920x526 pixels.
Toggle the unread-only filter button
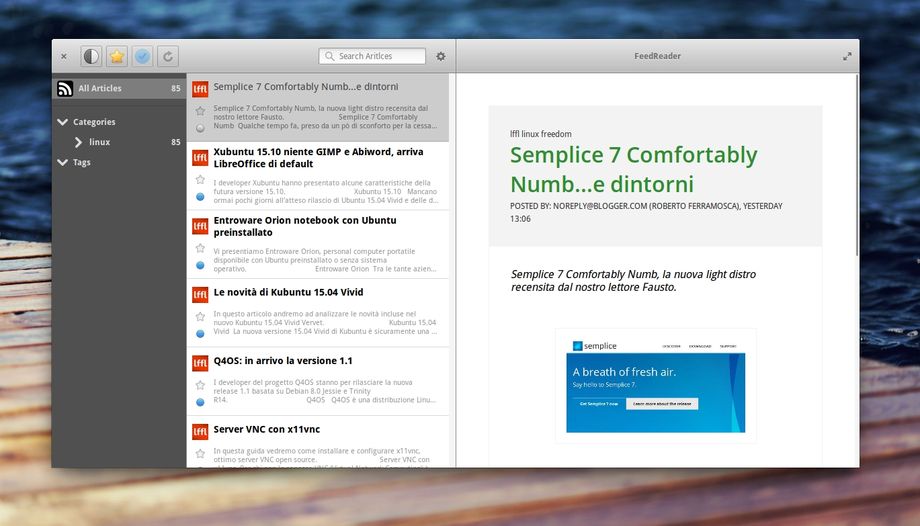(x=91, y=56)
